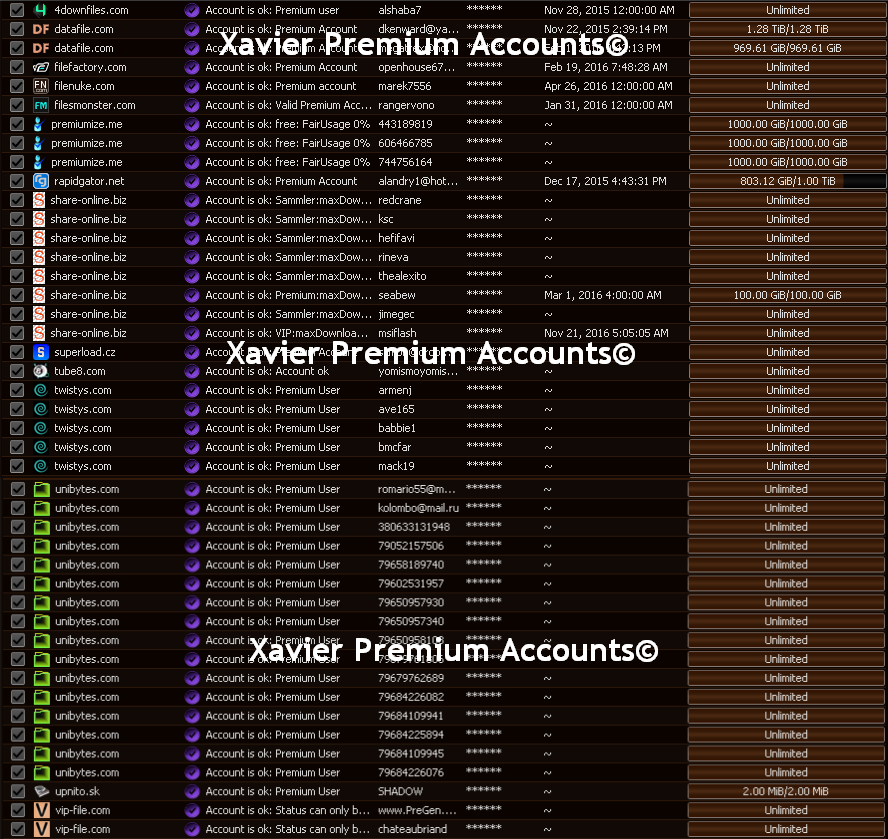Click the filenuke.com FN icon
This screenshot has width=888, height=839.
(40, 86)
